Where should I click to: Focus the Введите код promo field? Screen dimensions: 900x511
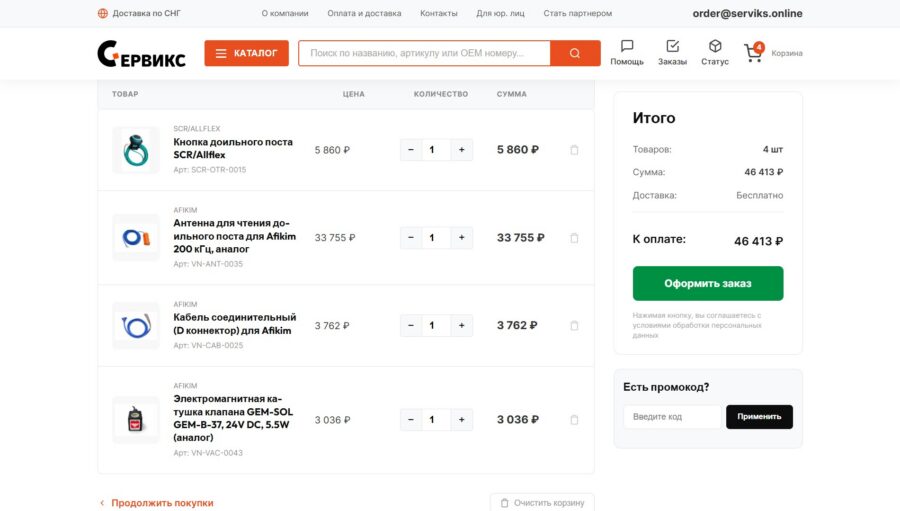(672, 417)
